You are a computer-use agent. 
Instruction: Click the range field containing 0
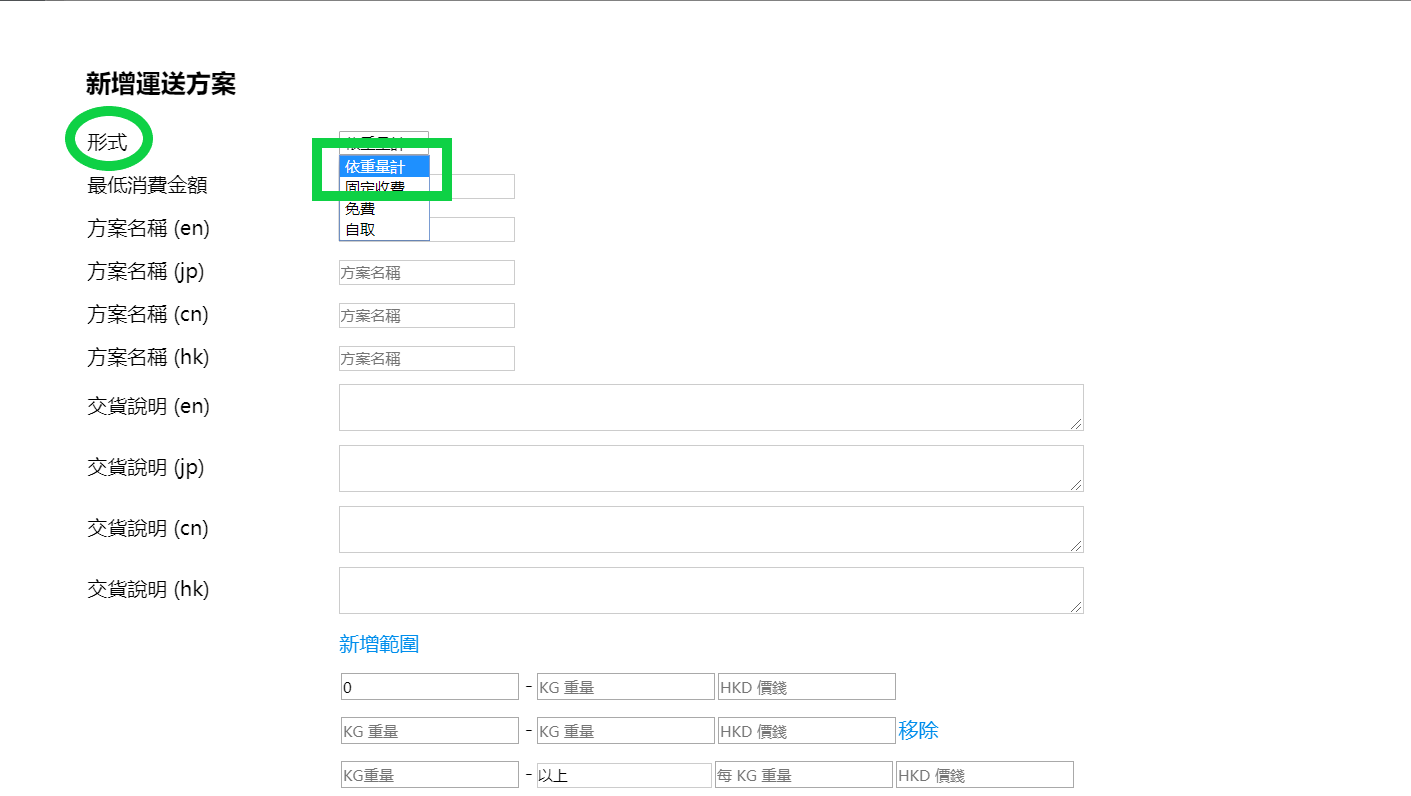[430, 687]
